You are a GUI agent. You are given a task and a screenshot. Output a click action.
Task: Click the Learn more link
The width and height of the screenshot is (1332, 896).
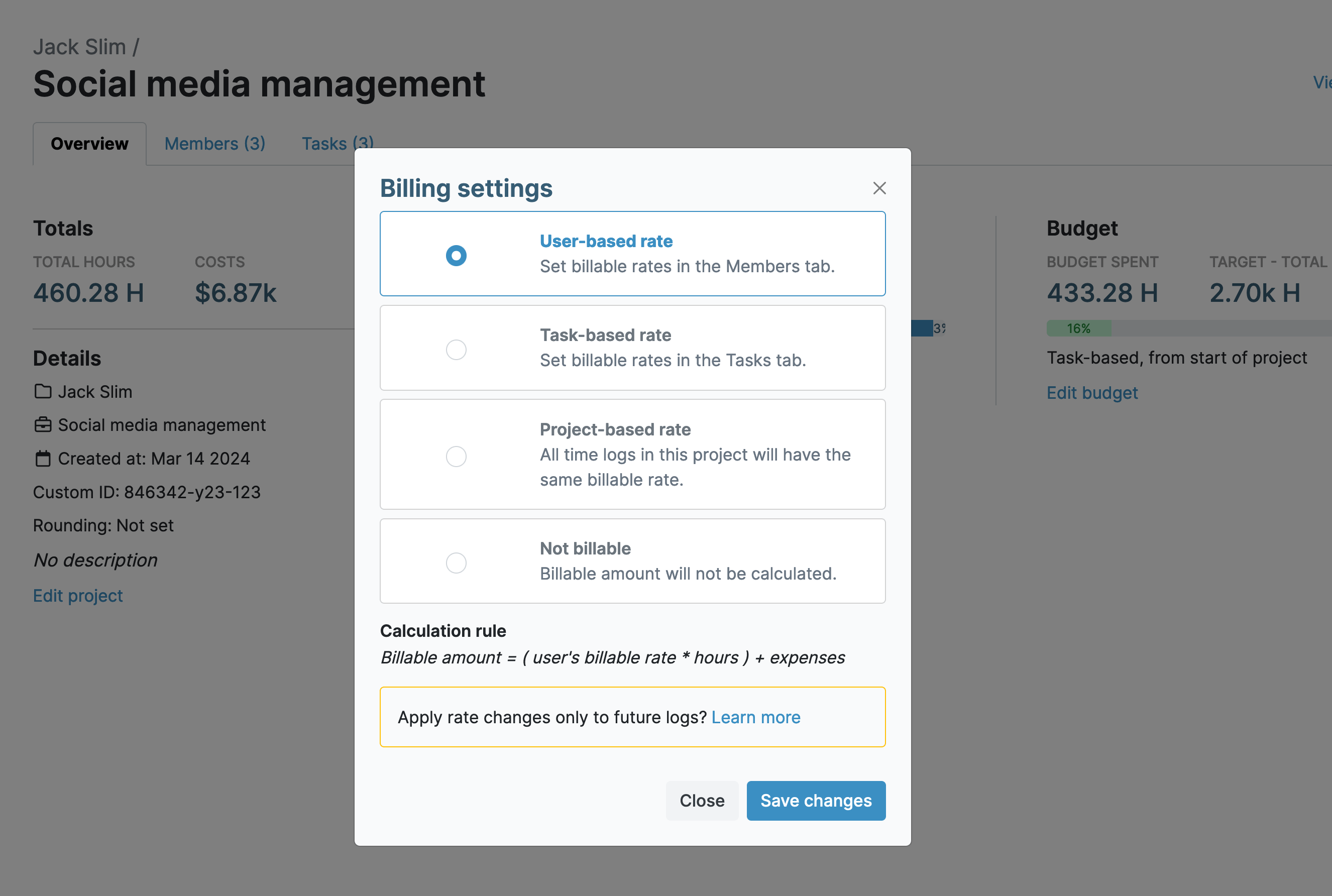pos(756,717)
